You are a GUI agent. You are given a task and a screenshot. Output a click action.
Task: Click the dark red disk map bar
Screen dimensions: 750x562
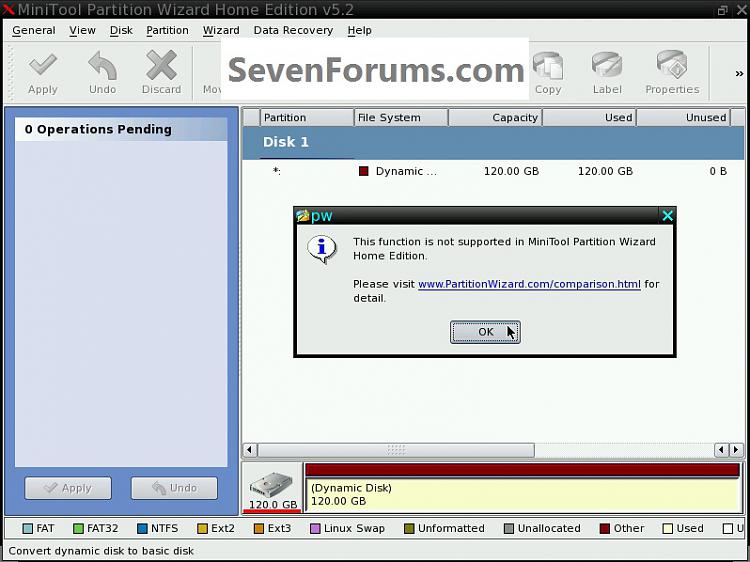(522, 470)
